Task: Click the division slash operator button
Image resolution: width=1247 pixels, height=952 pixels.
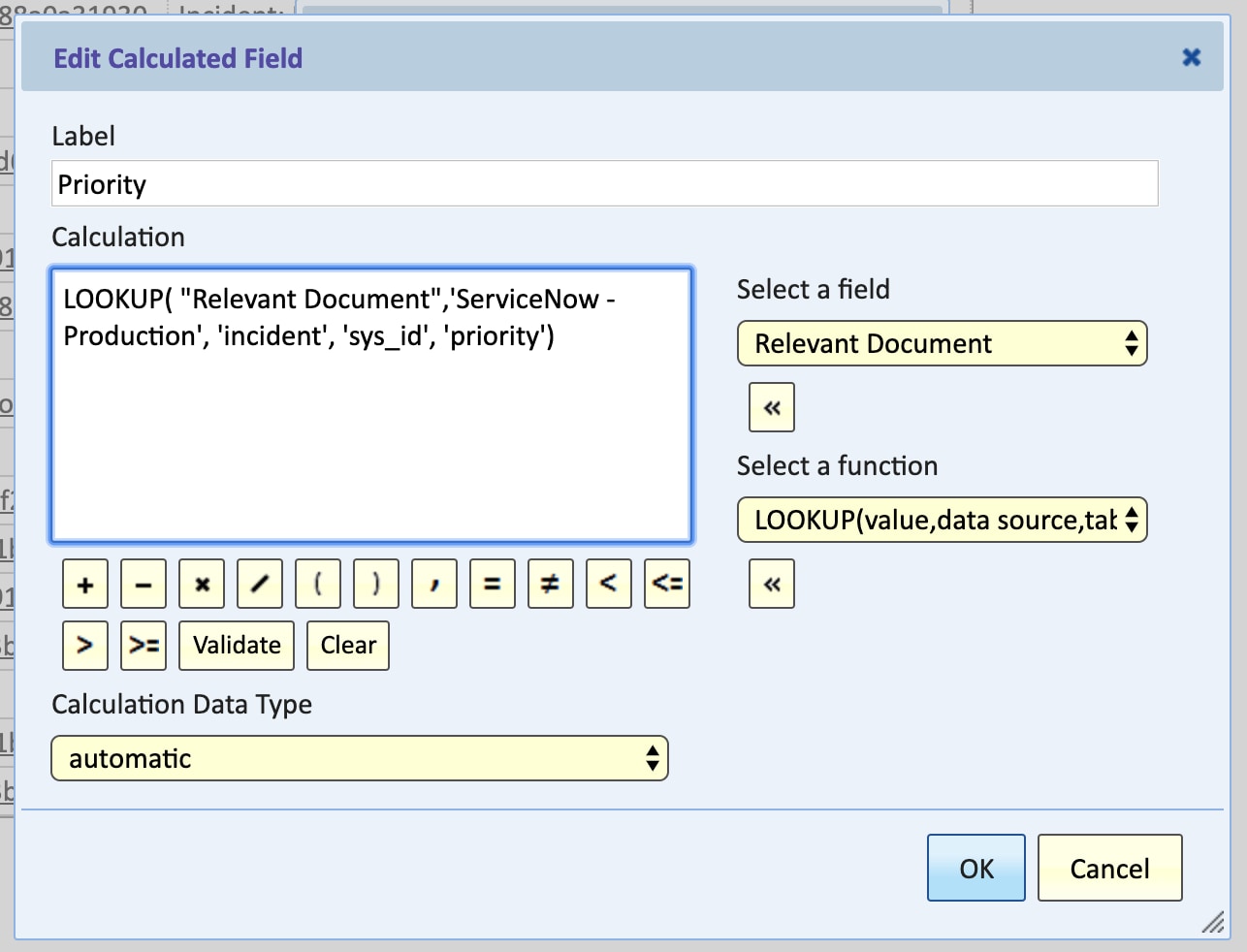Action: pos(260,584)
